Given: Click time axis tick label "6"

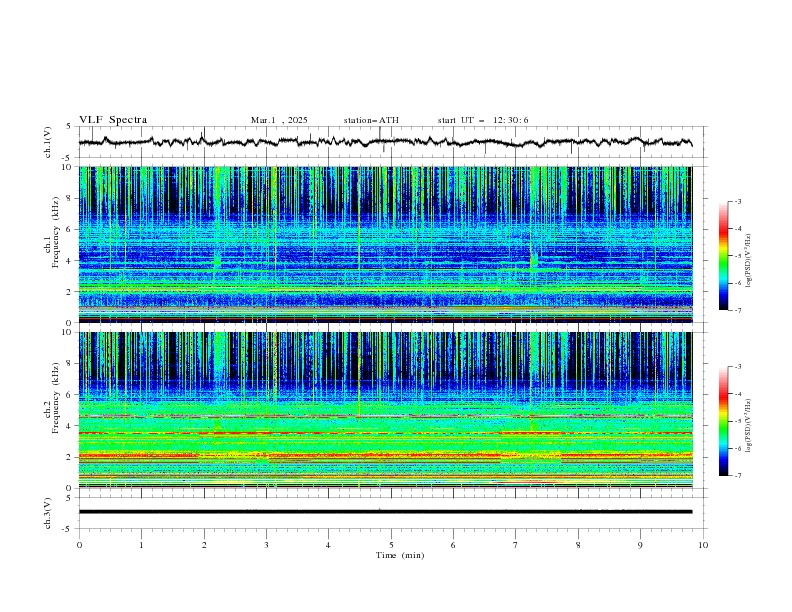Looking at the screenshot, I should [453, 545].
